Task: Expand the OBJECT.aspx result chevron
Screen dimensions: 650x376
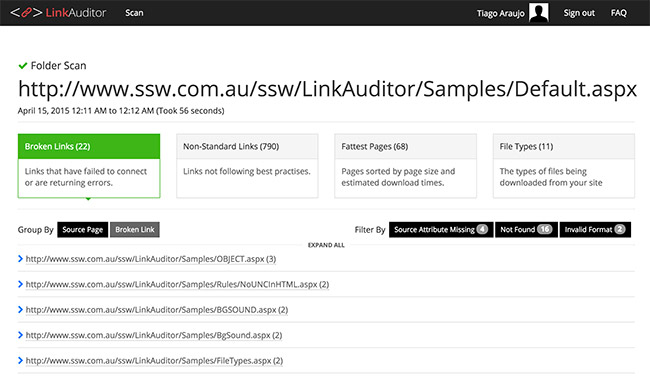Action: pos(20,259)
